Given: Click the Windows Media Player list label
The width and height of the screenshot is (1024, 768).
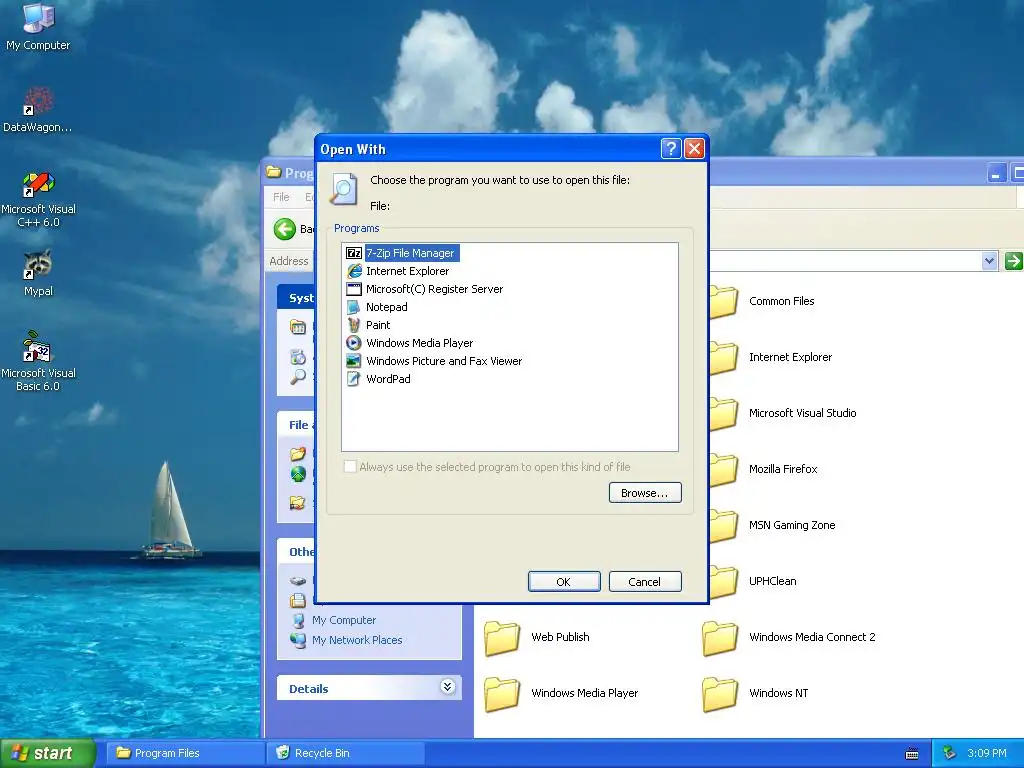Looking at the screenshot, I should tap(419, 343).
